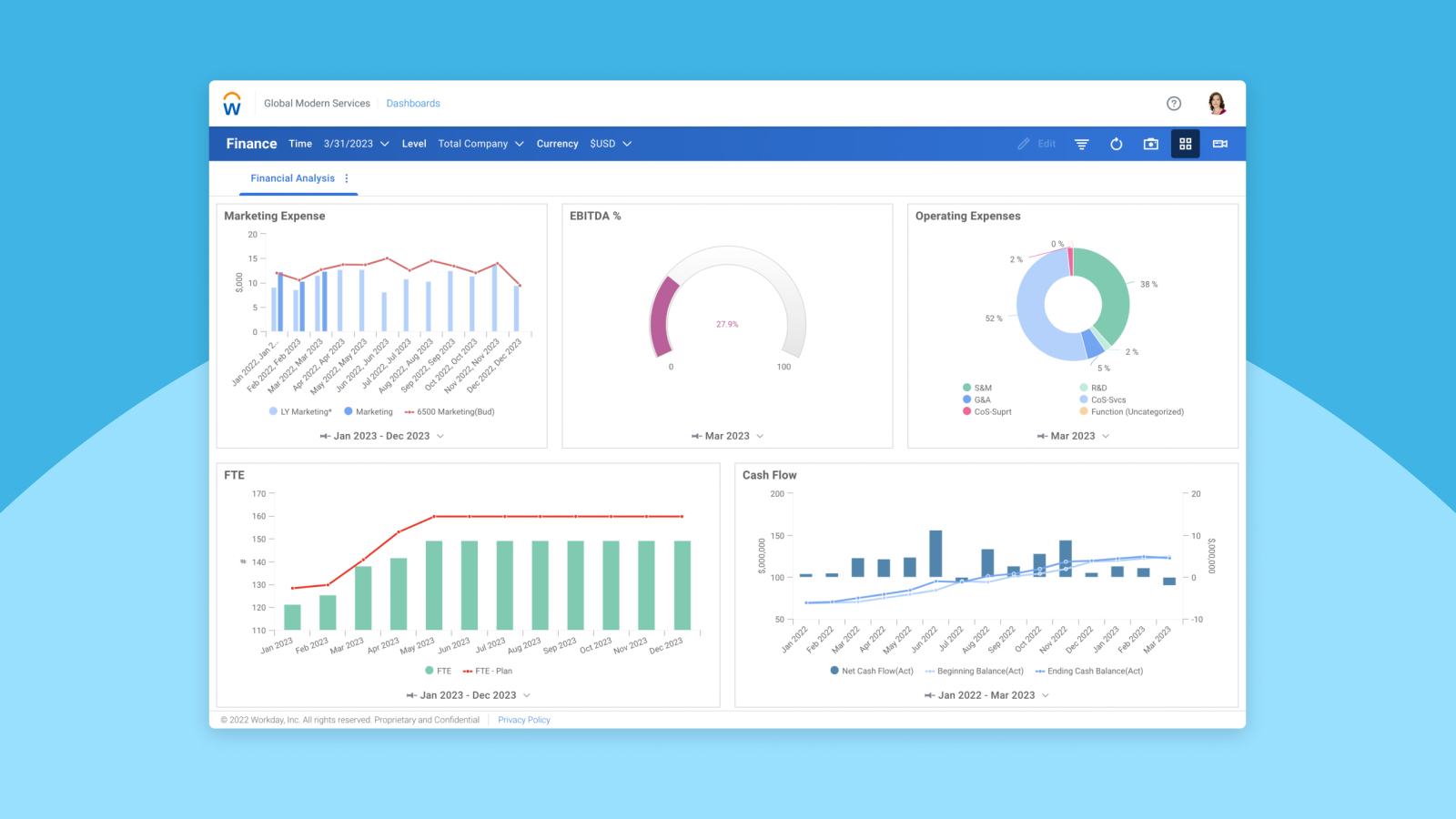
Task: Open the help question mark icon
Action: pyautogui.click(x=1174, y=103)
